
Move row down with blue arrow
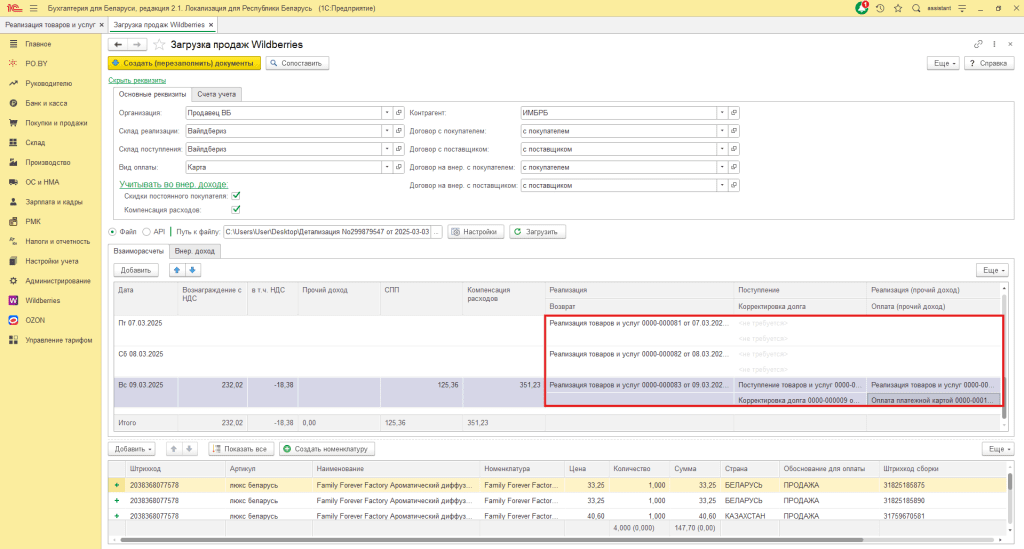193,270
